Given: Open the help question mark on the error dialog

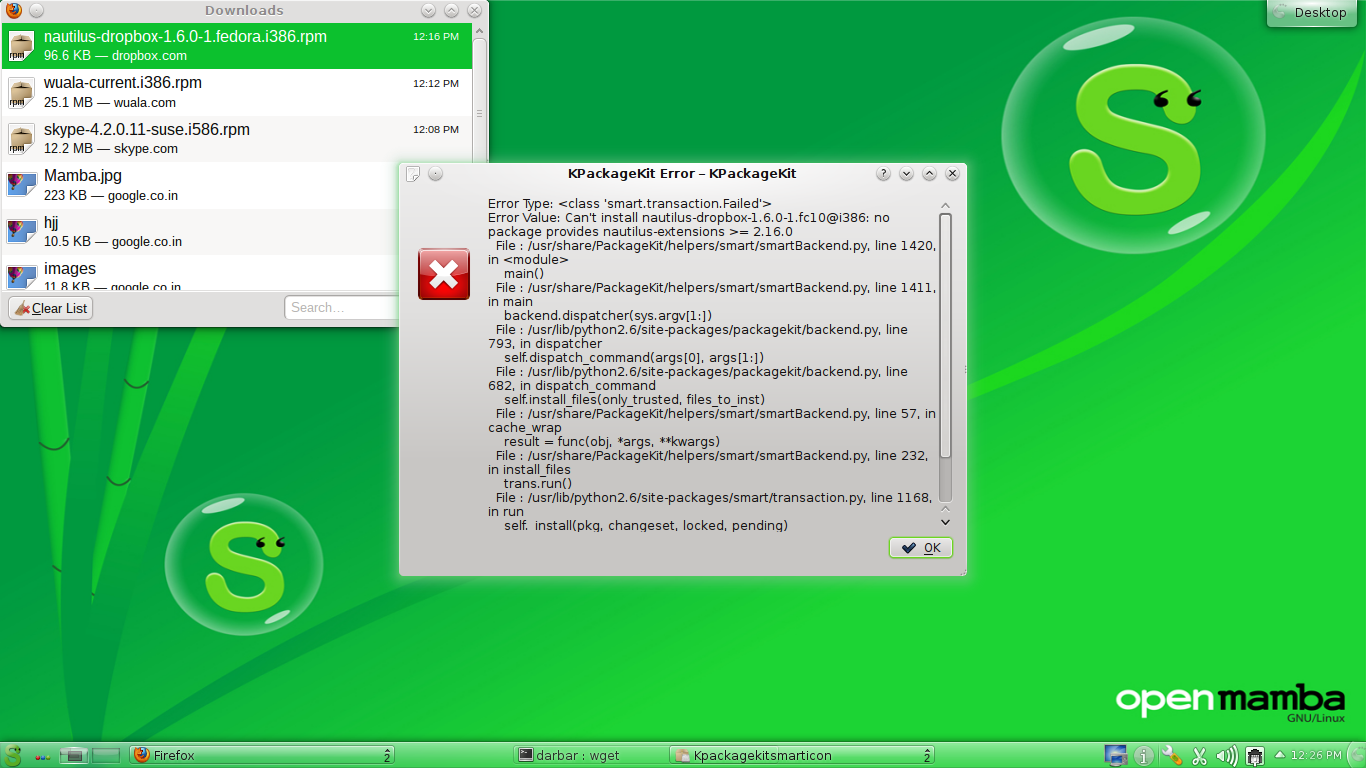Looking at the screenshot, I should pos(883,173).
